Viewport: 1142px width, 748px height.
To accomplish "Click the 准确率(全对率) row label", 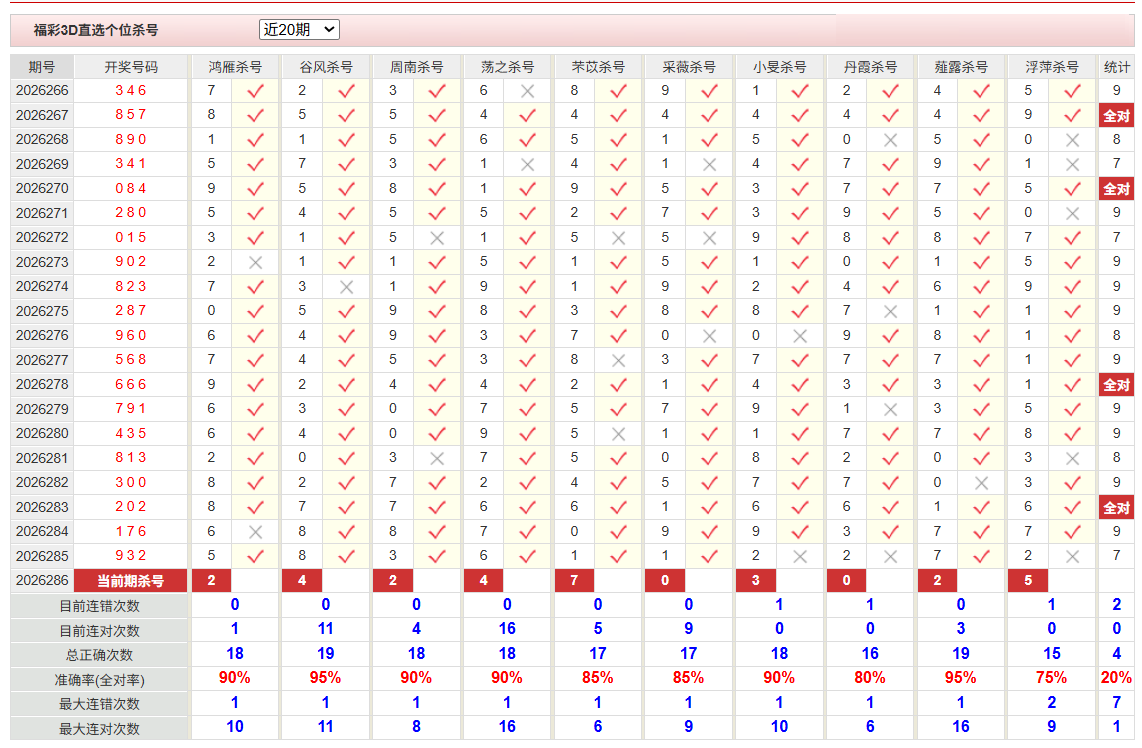I will click(99, 680).
